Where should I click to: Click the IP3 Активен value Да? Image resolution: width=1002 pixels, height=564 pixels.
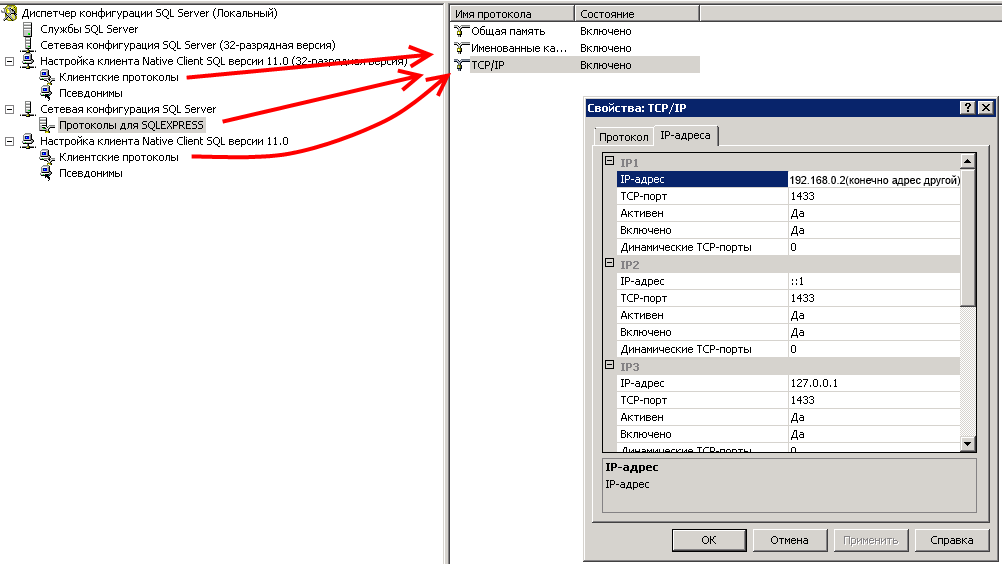[x=874, y=417]
